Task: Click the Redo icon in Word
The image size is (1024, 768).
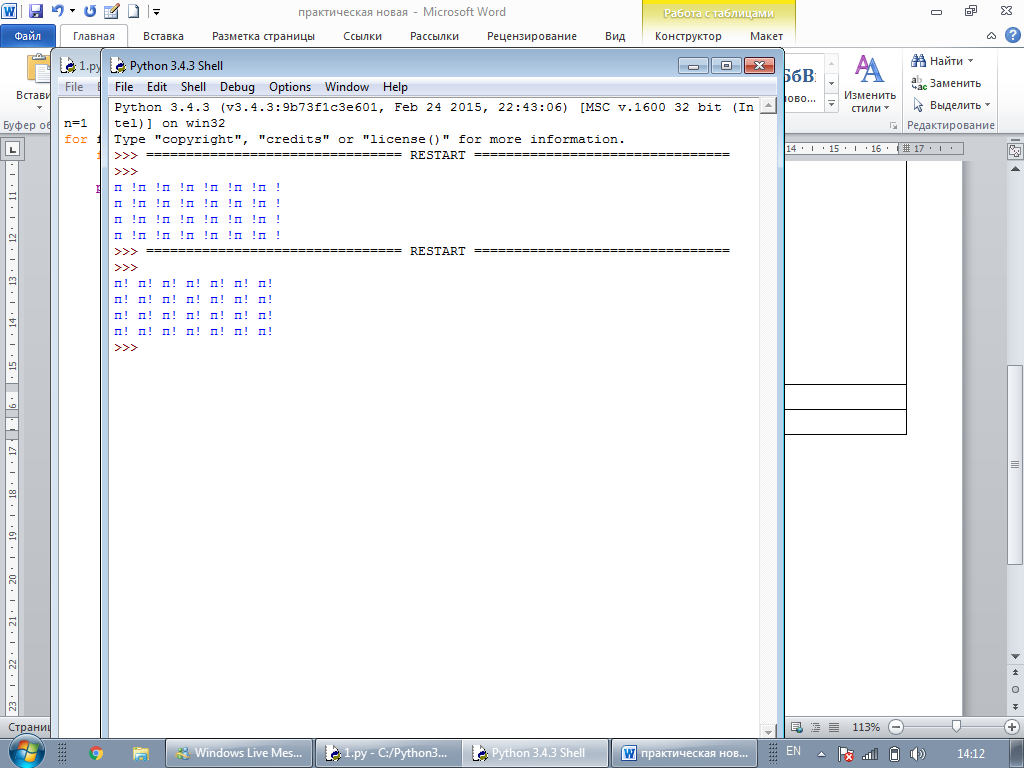Action: (x=90, y=11)
